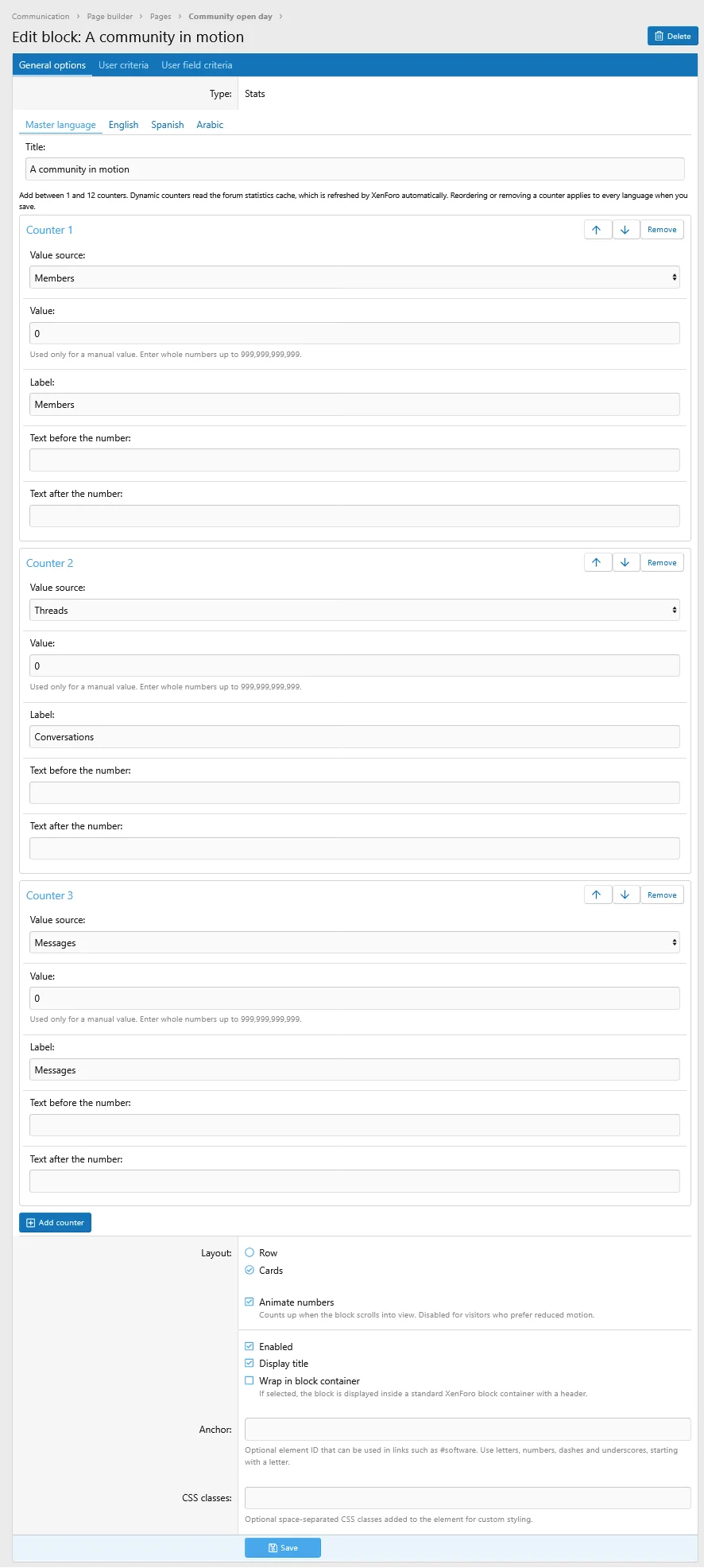Screen dimensions: 704x1568
Task: Open the Page builder breadcrumb link
Action: point(110,16)
